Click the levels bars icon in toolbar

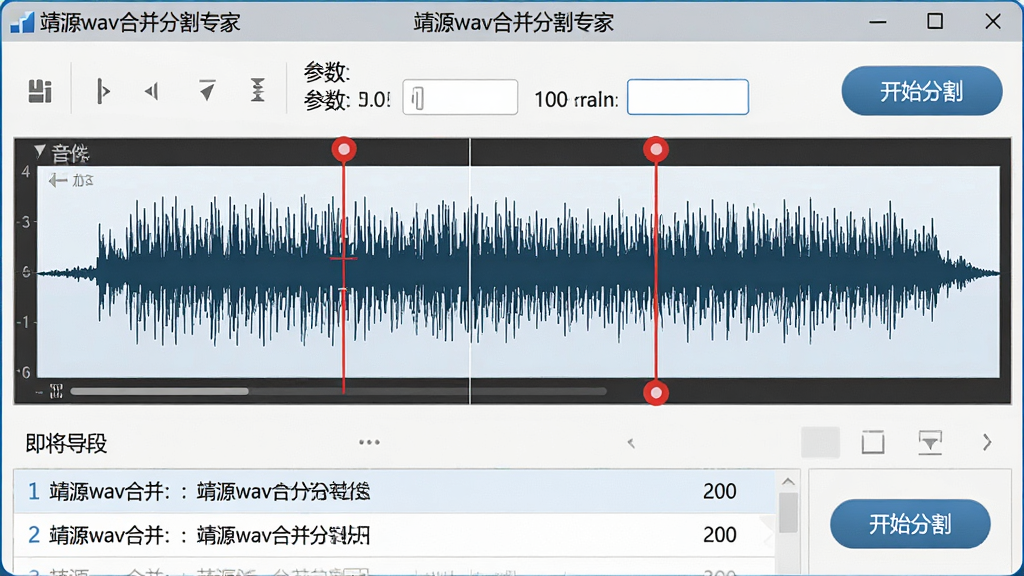click(40, 91)
